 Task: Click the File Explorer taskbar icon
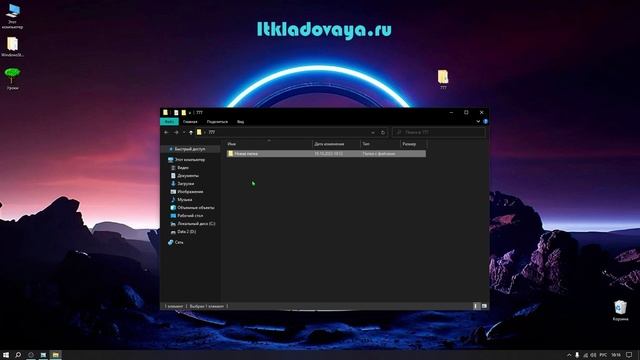(x=56, y=355)
